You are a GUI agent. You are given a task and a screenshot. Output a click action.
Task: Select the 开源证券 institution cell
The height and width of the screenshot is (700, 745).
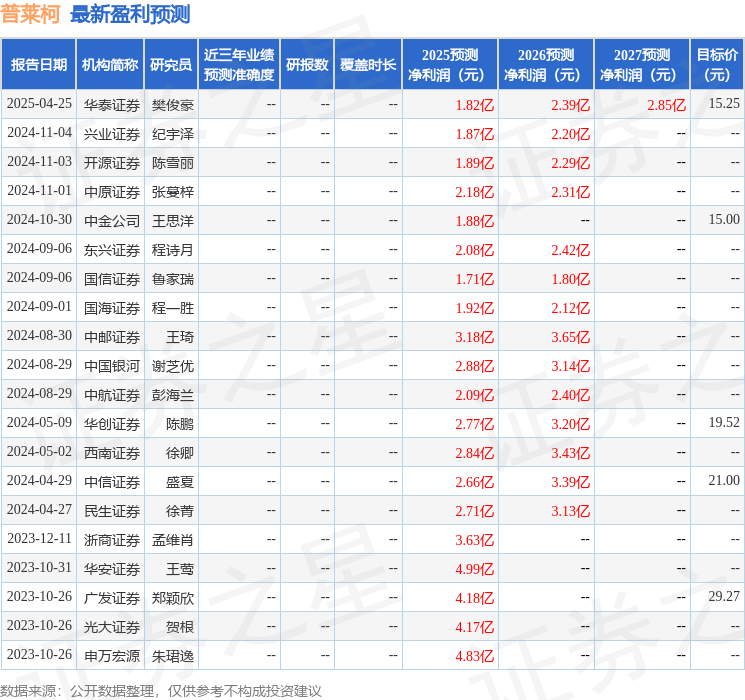[x=112, y=163]
